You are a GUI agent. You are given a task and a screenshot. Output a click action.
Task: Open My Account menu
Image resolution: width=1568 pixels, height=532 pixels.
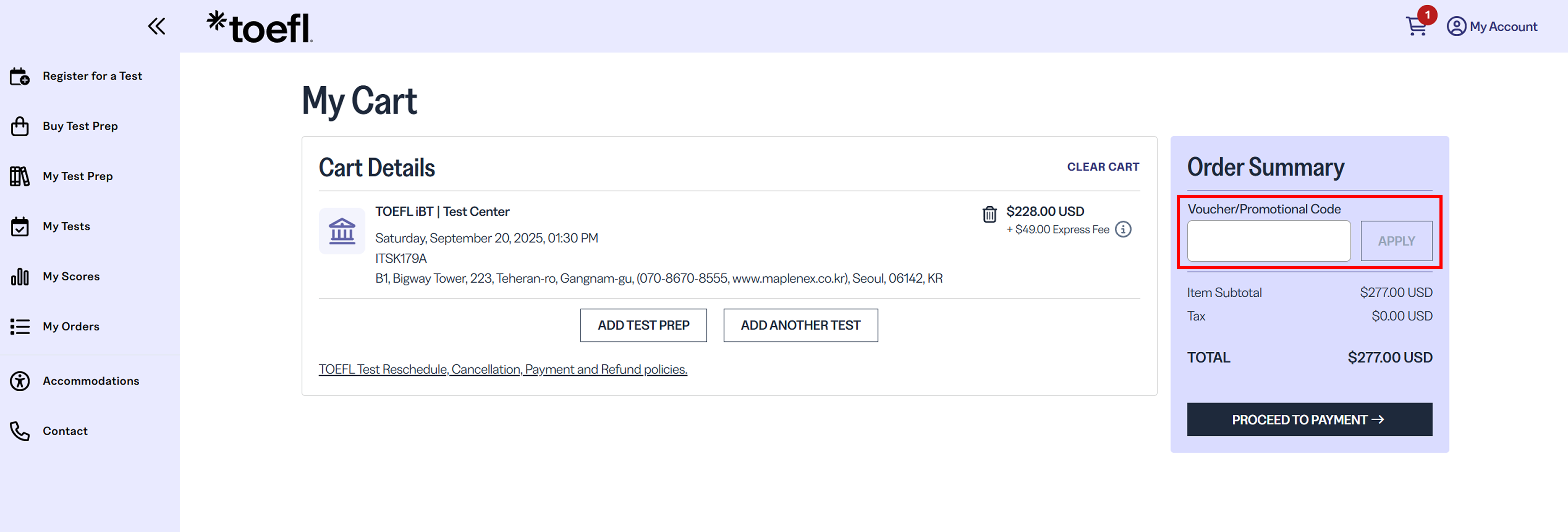[x=1492, y=27]
